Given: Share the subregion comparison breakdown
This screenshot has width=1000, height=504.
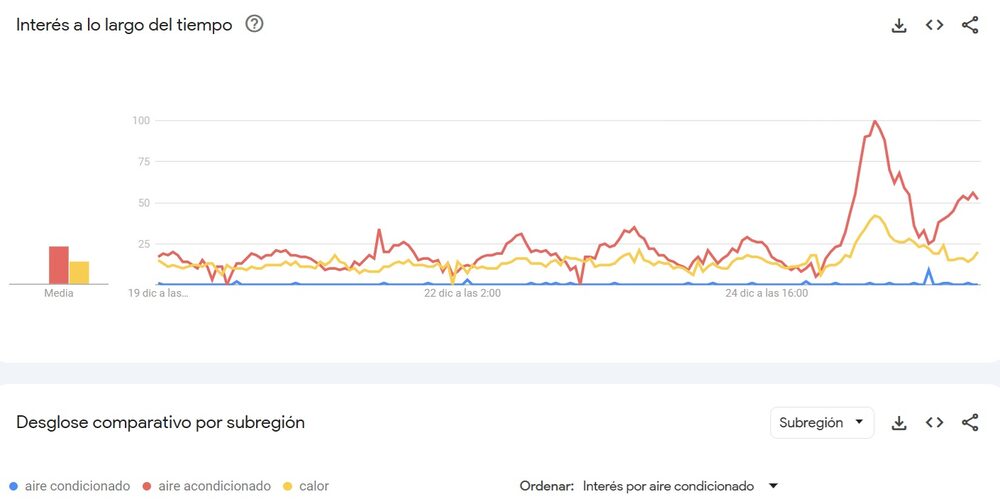Looking at the screenshot, I should point(970,422).
